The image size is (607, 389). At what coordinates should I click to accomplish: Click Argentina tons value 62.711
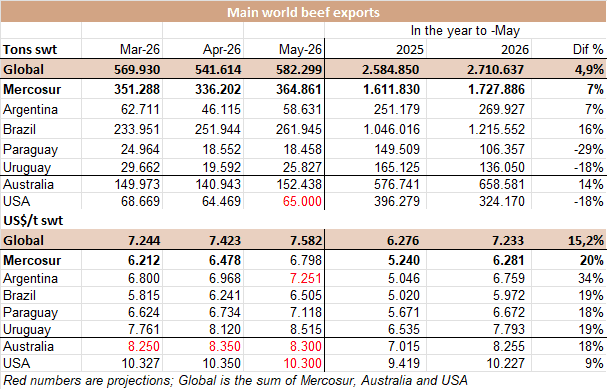coord(140,110)
